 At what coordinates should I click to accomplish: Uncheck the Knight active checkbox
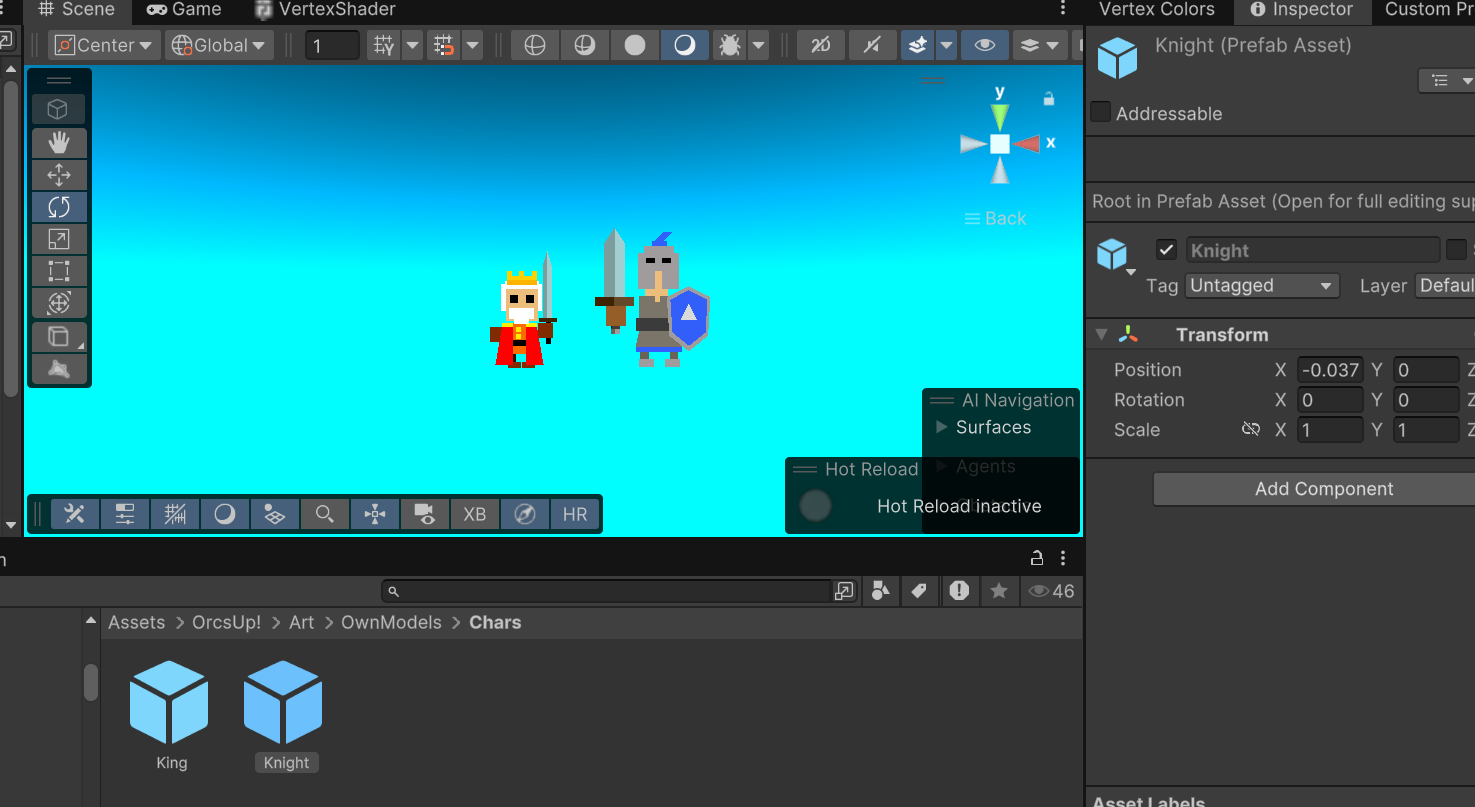click(x=1166, y=250)
